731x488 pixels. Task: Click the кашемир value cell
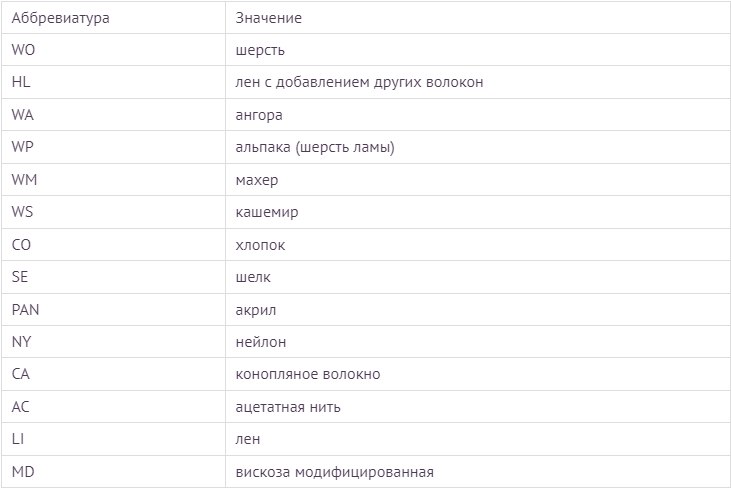(478, 212)
